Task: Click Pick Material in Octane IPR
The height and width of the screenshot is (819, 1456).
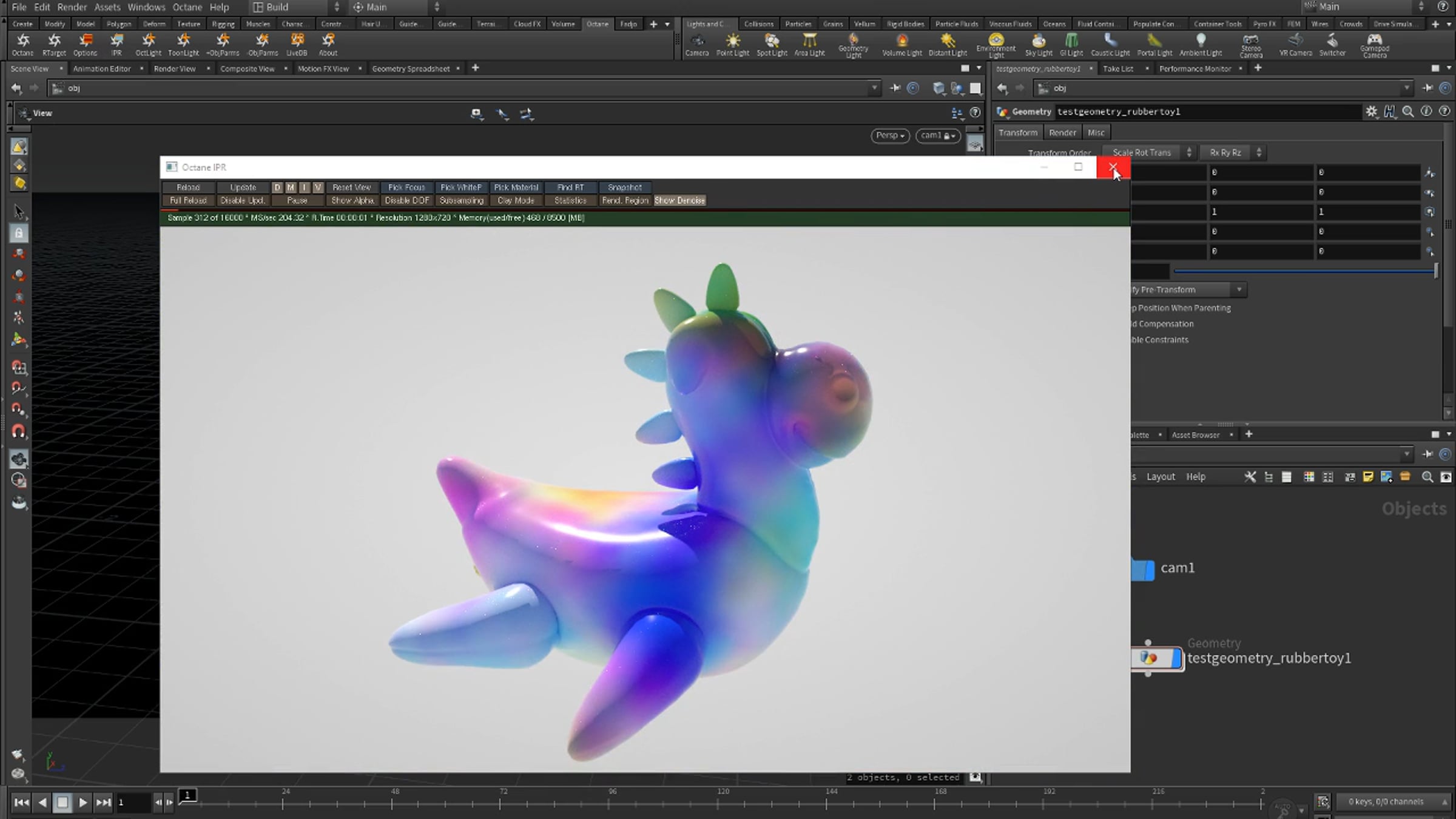Action: pyautogui.click(x=516, y=187)
